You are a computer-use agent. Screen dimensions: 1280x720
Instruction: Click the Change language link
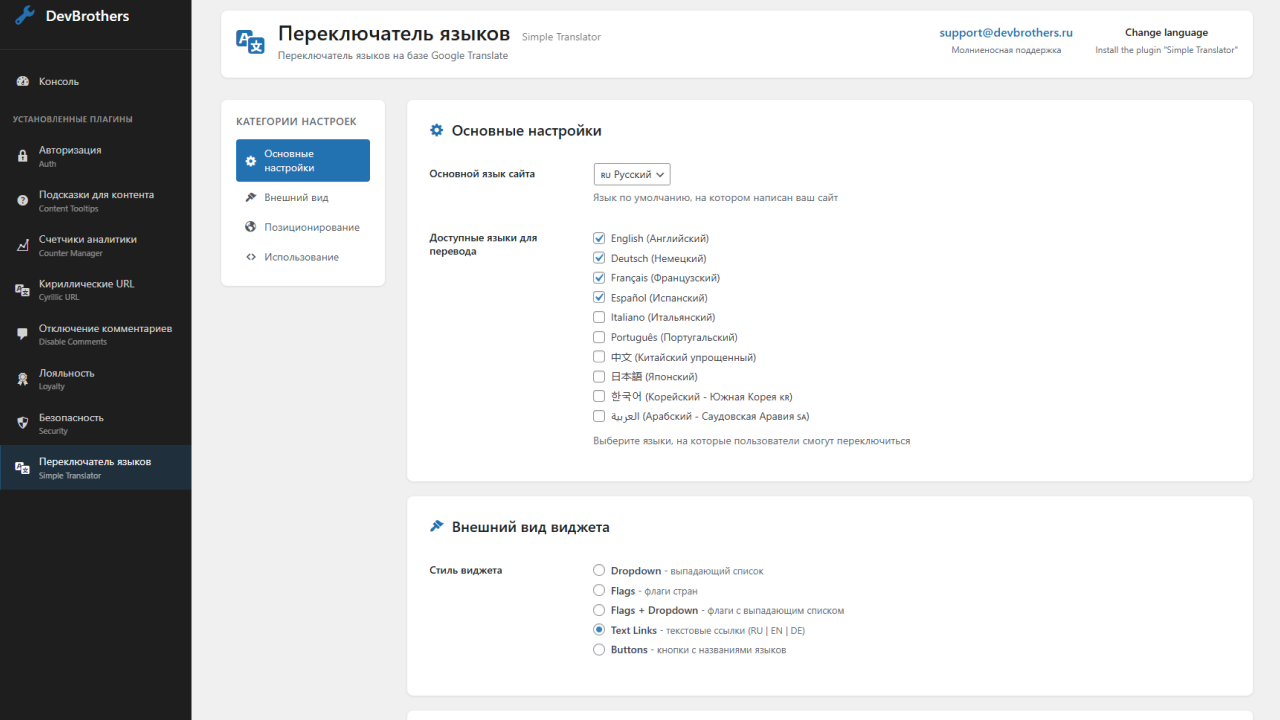click(1166, 33)
